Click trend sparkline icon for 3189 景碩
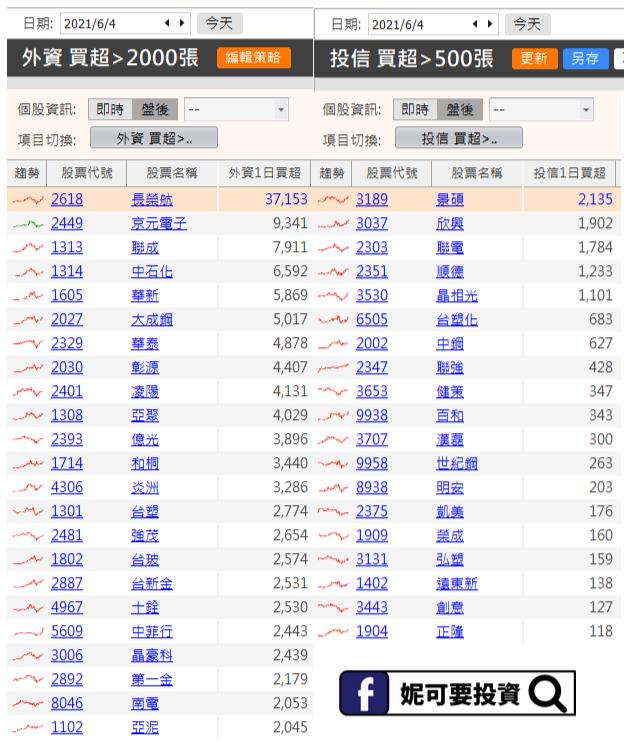 coord(333,200)
